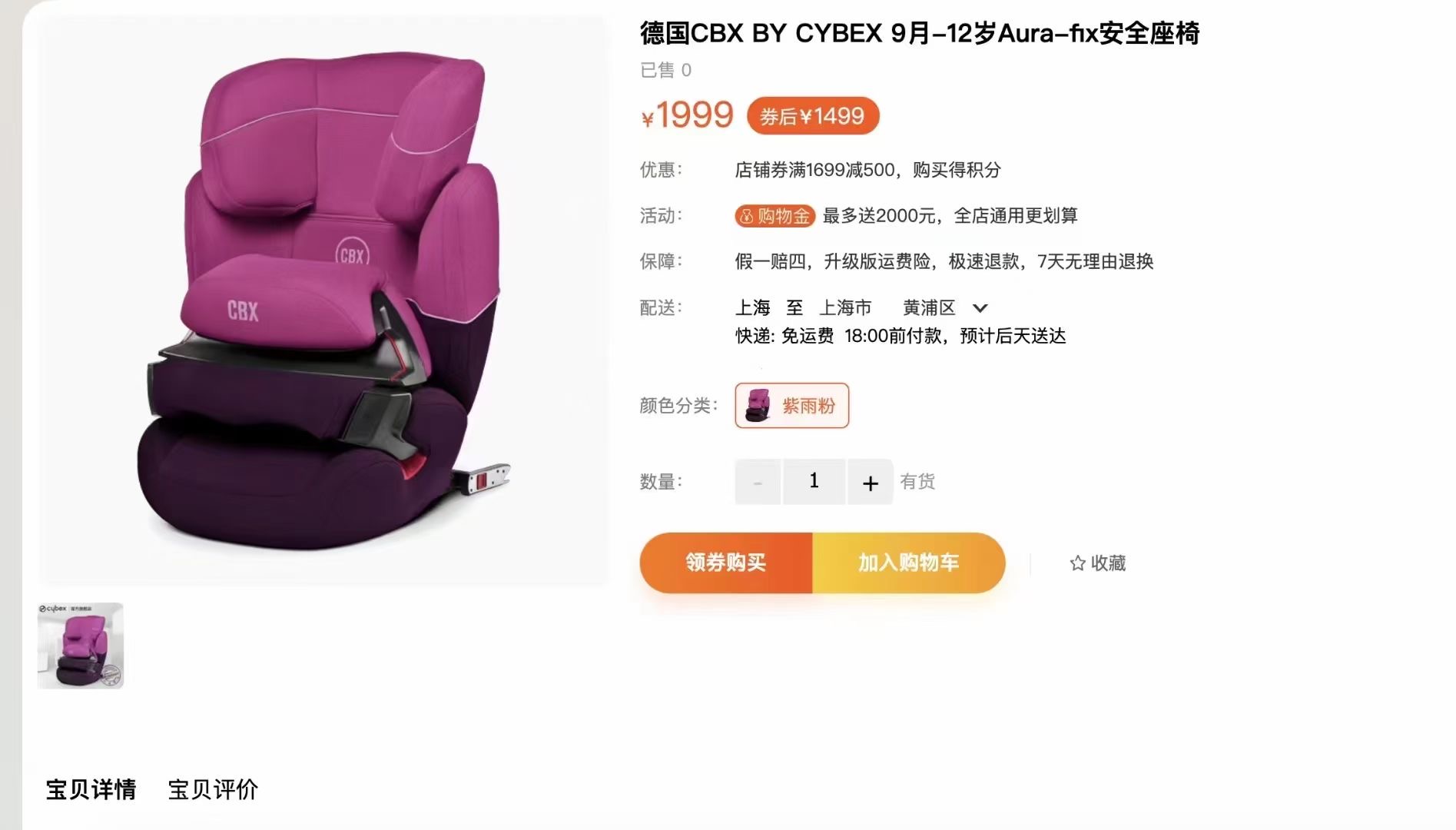This screenshot has width=1456, height=830.
Task: Click the star favorite icon next to 收藏
Action: pyautogui.click(x=1077, y=563)
